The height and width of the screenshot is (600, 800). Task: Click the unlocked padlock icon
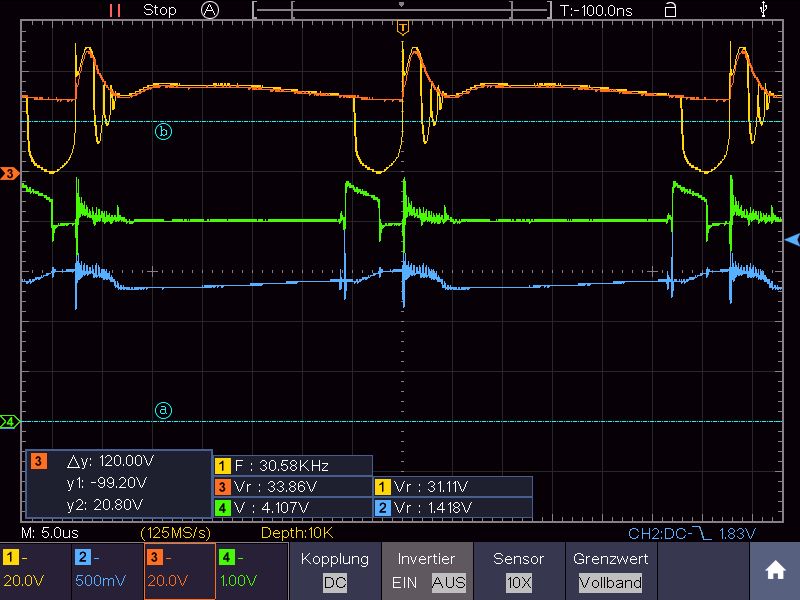pyautogui.click(x=670, y=9)
